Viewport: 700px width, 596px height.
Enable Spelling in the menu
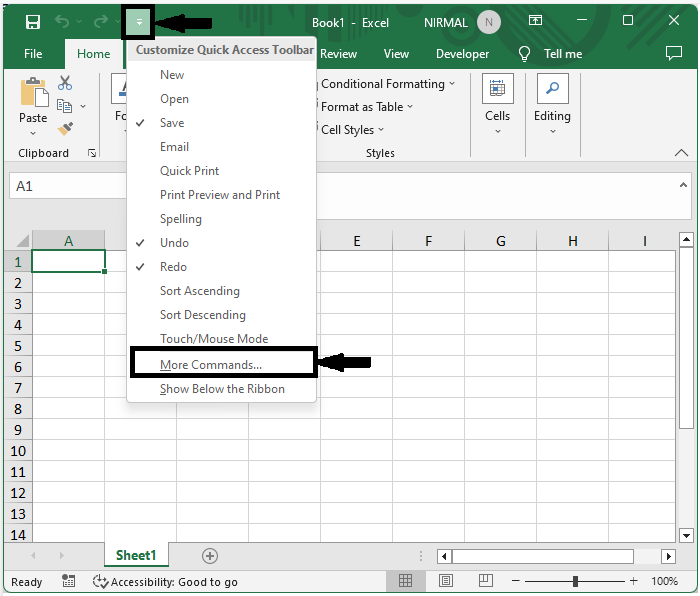point(221,219)
